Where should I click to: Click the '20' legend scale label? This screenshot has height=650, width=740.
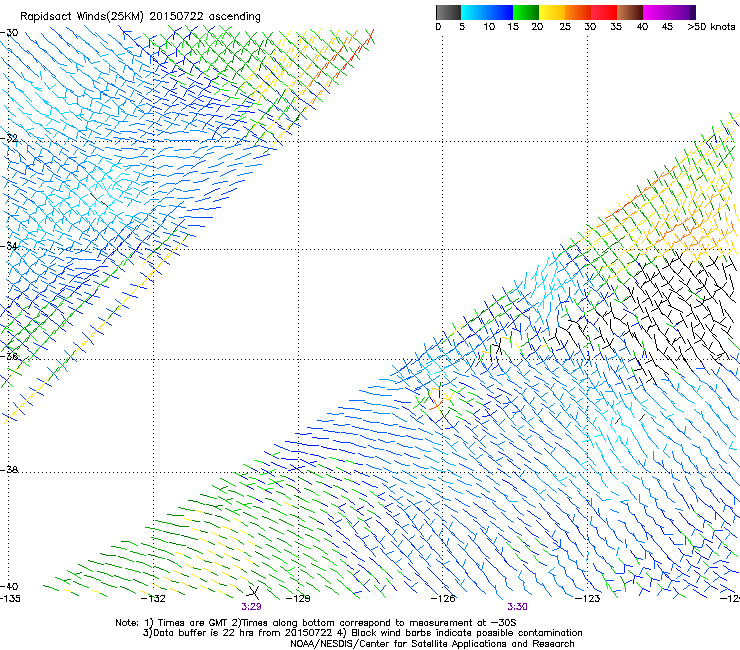537,27
